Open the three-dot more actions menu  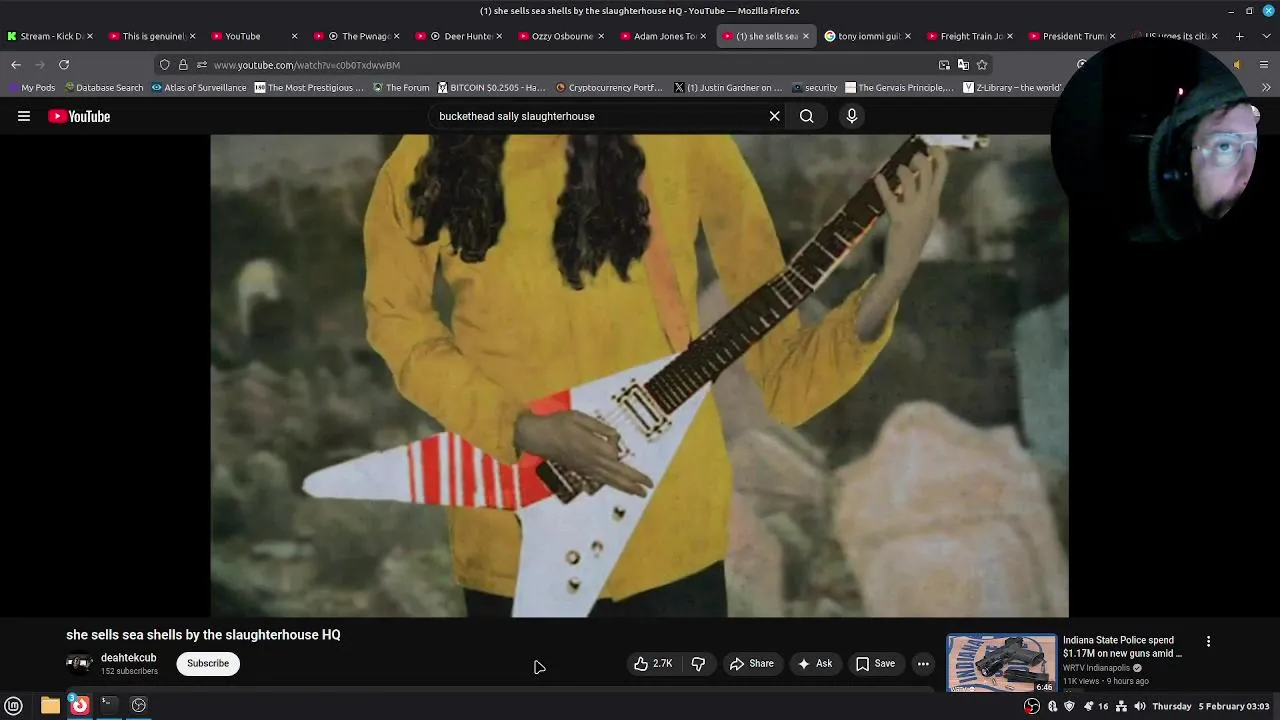[923, 663]
